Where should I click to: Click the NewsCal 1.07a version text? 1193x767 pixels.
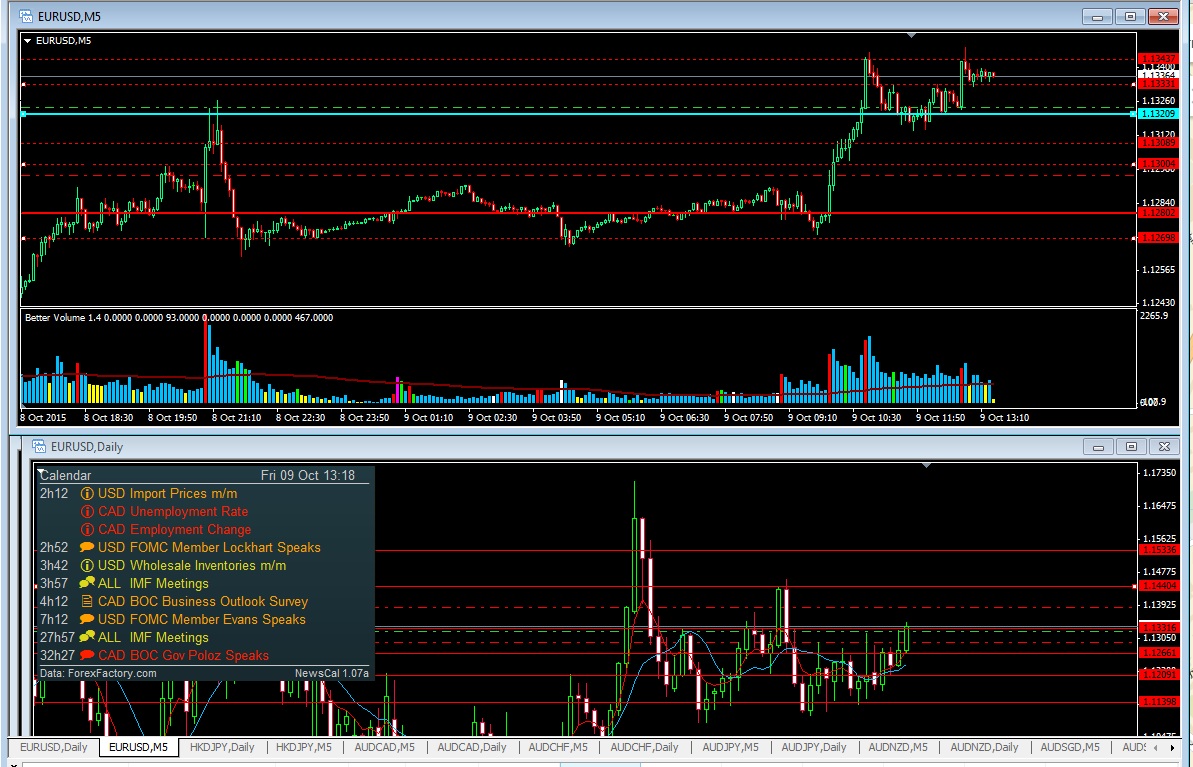pos(332,673)
